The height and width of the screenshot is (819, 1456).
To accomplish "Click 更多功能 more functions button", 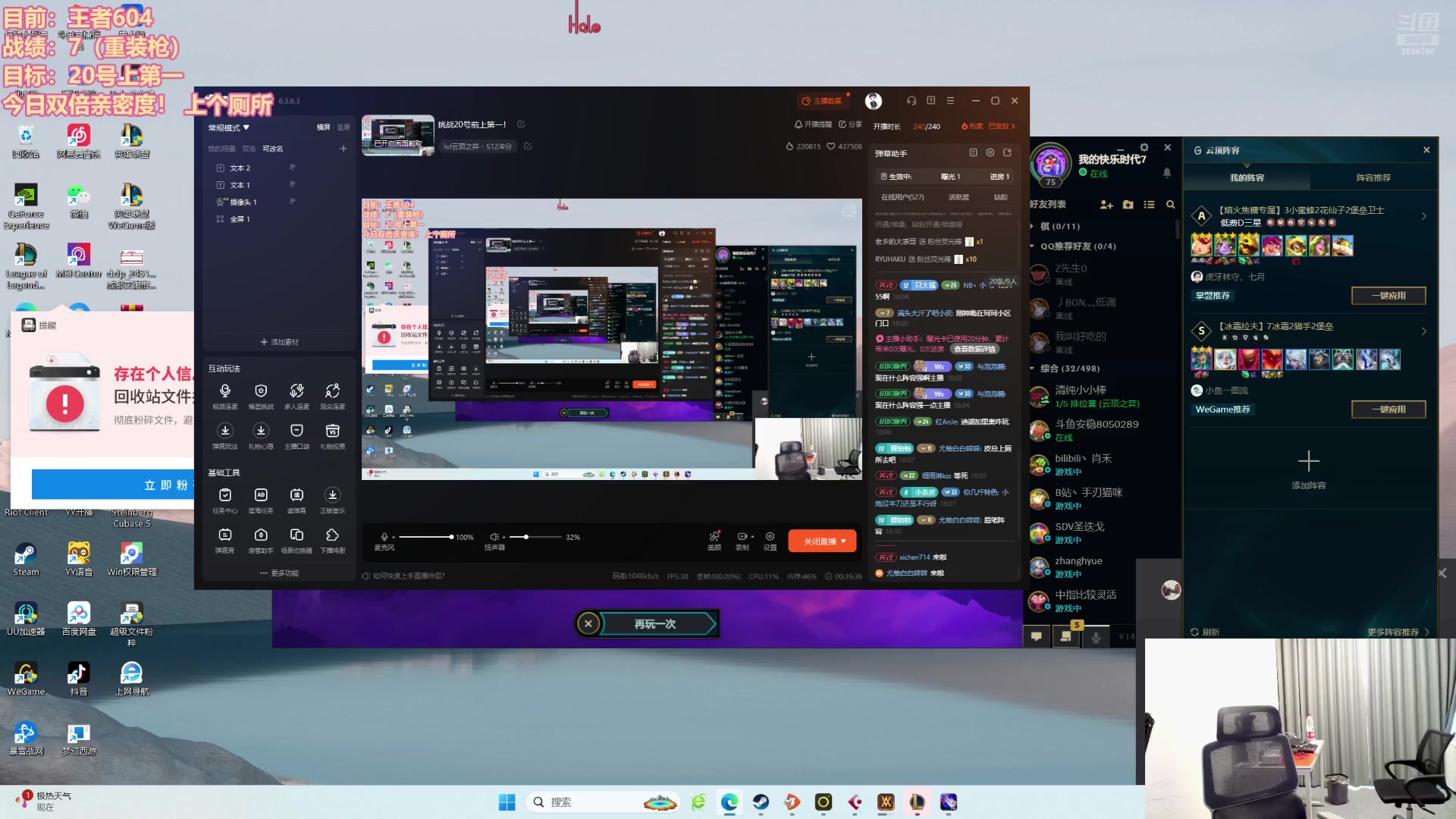I will 279,573.
